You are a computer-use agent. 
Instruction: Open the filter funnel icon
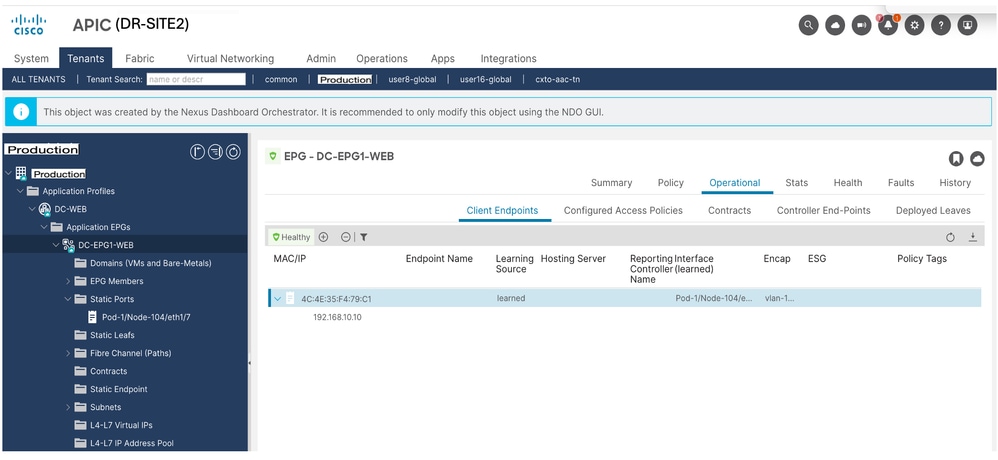[363, 237]
